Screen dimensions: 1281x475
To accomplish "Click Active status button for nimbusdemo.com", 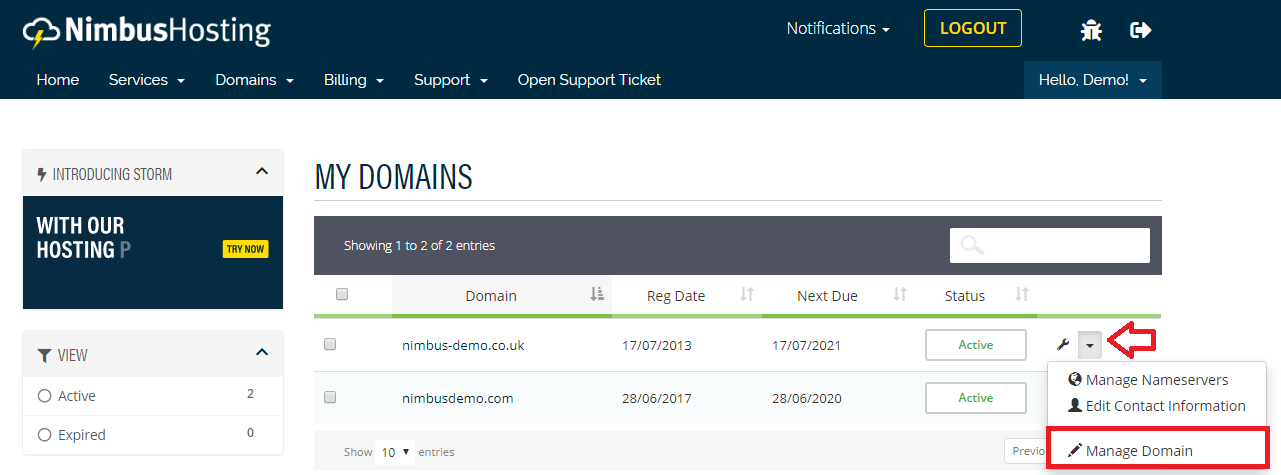I will click(x=976, y=398).
